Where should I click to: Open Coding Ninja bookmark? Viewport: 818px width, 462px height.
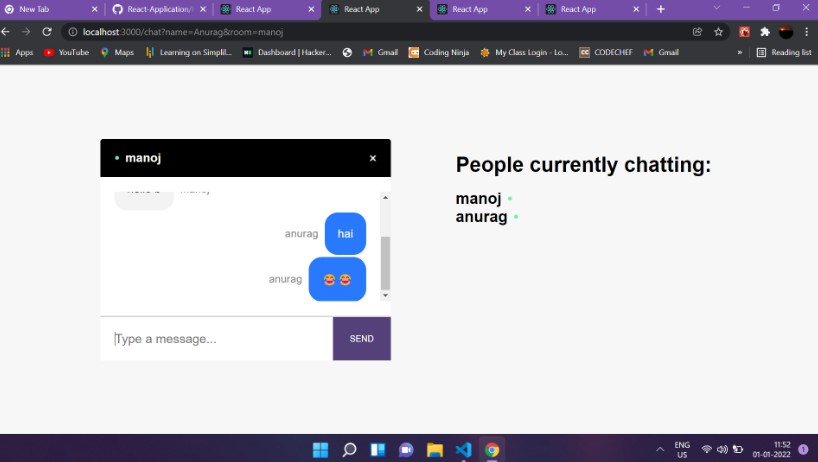[x=439, y=52]
